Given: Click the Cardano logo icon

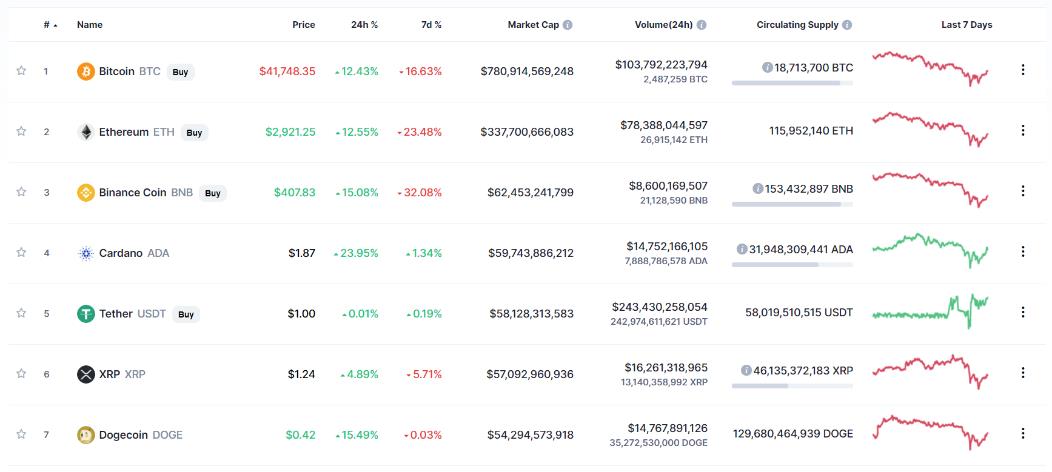Looking at the screenshot, I should 86,253.
